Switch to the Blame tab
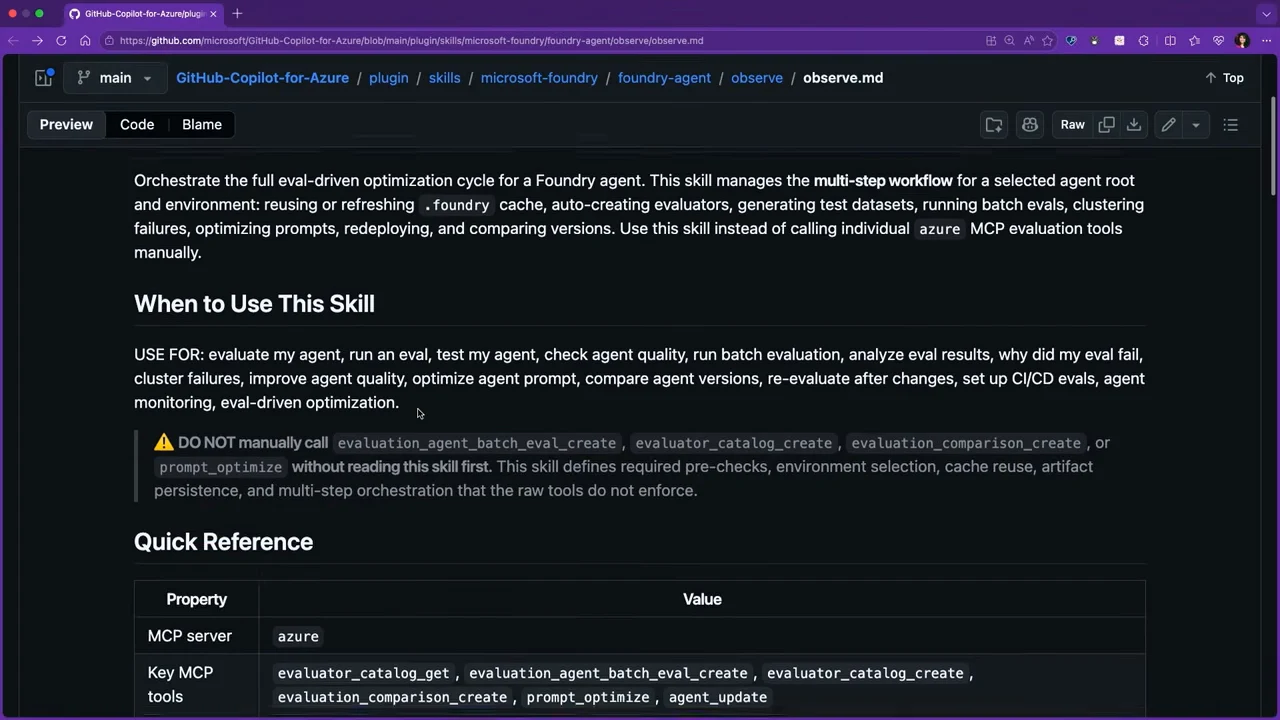Screen dimensions: 1280x720 202,125
